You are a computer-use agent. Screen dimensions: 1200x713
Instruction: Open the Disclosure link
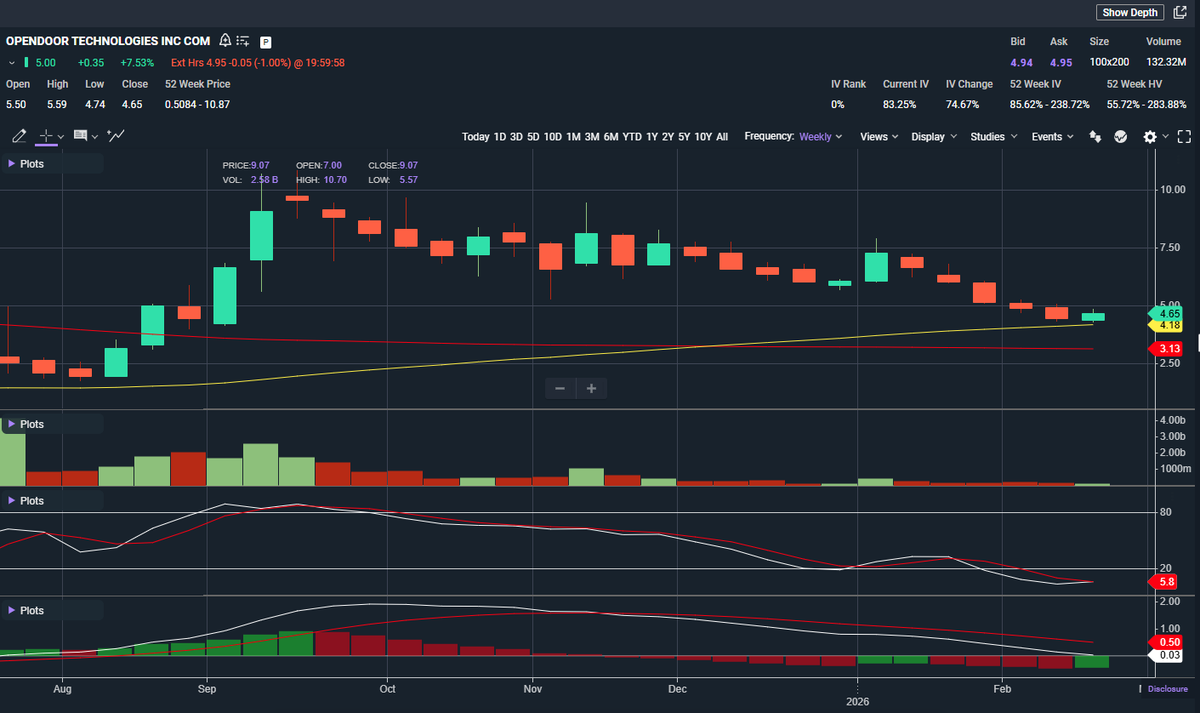1167,688
